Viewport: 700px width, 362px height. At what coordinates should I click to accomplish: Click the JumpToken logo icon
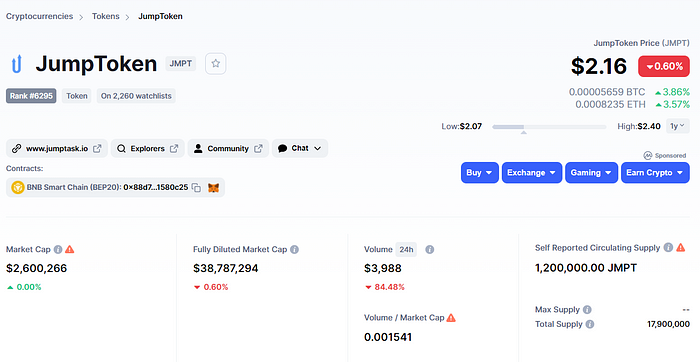pyautogui.click(x=17, y=64)
